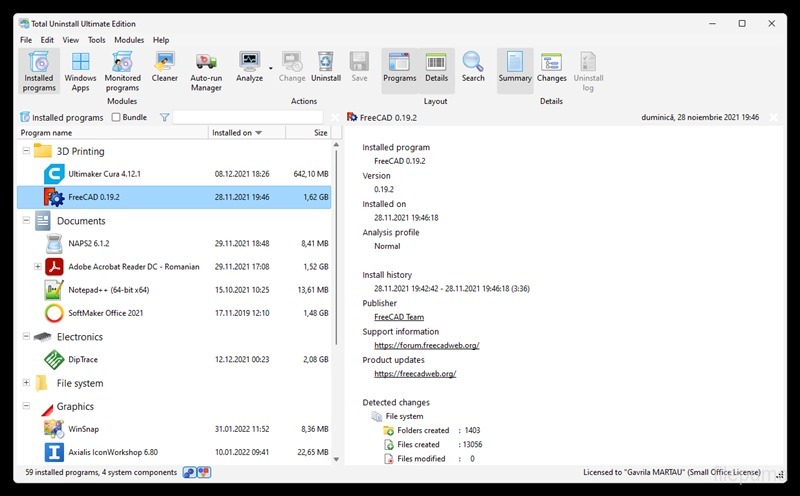Screen dimensions: 800x496
Task: Open the Tools menu
Action: (x=96, y=40)
